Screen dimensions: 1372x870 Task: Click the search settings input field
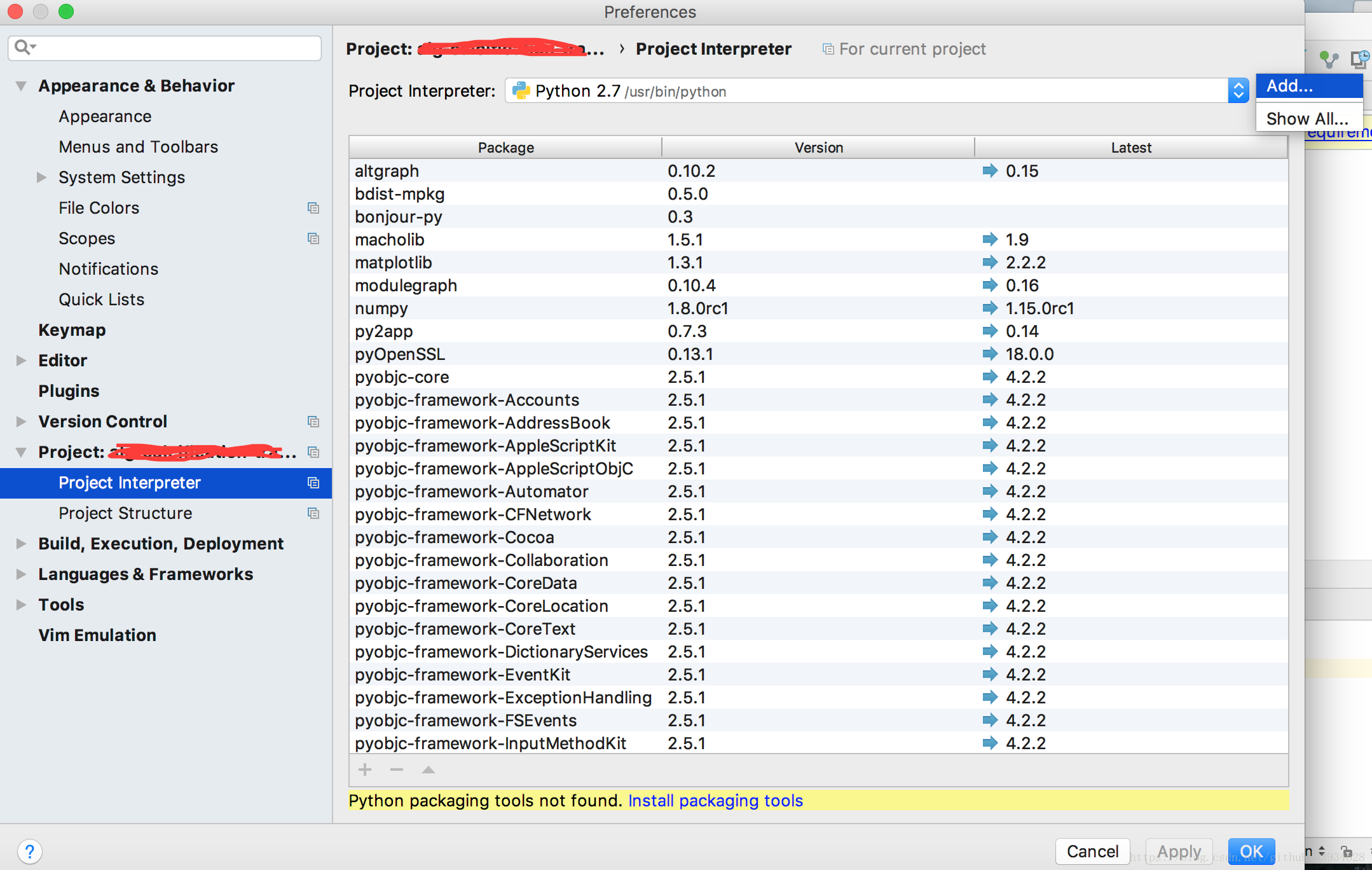click(x=163, y=47)
